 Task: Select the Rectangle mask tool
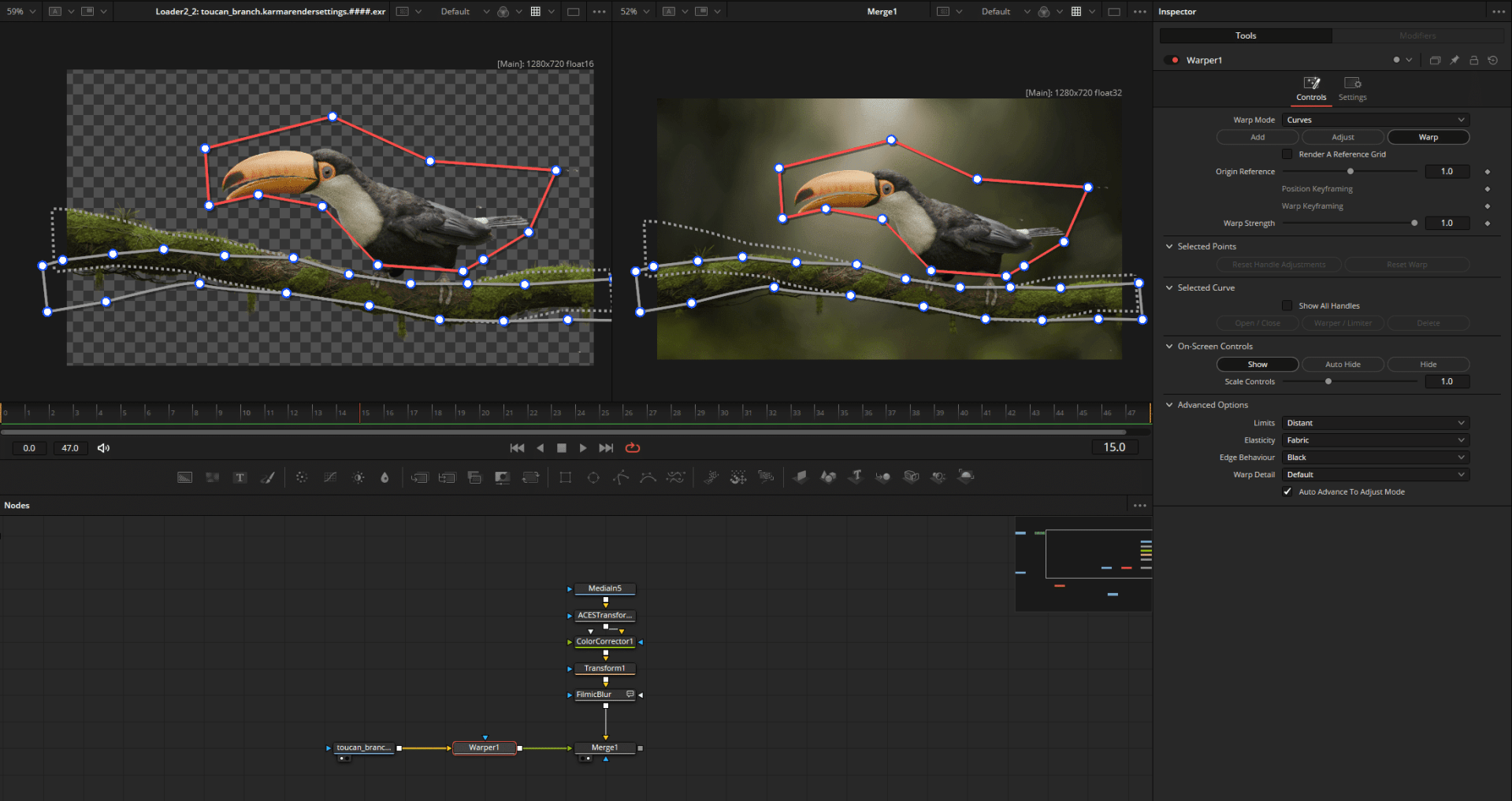566,477
